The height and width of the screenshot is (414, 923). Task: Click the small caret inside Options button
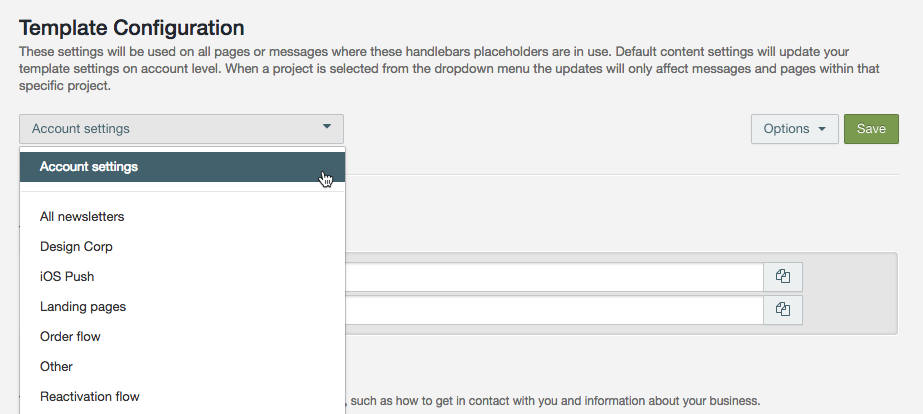point(821,129)
